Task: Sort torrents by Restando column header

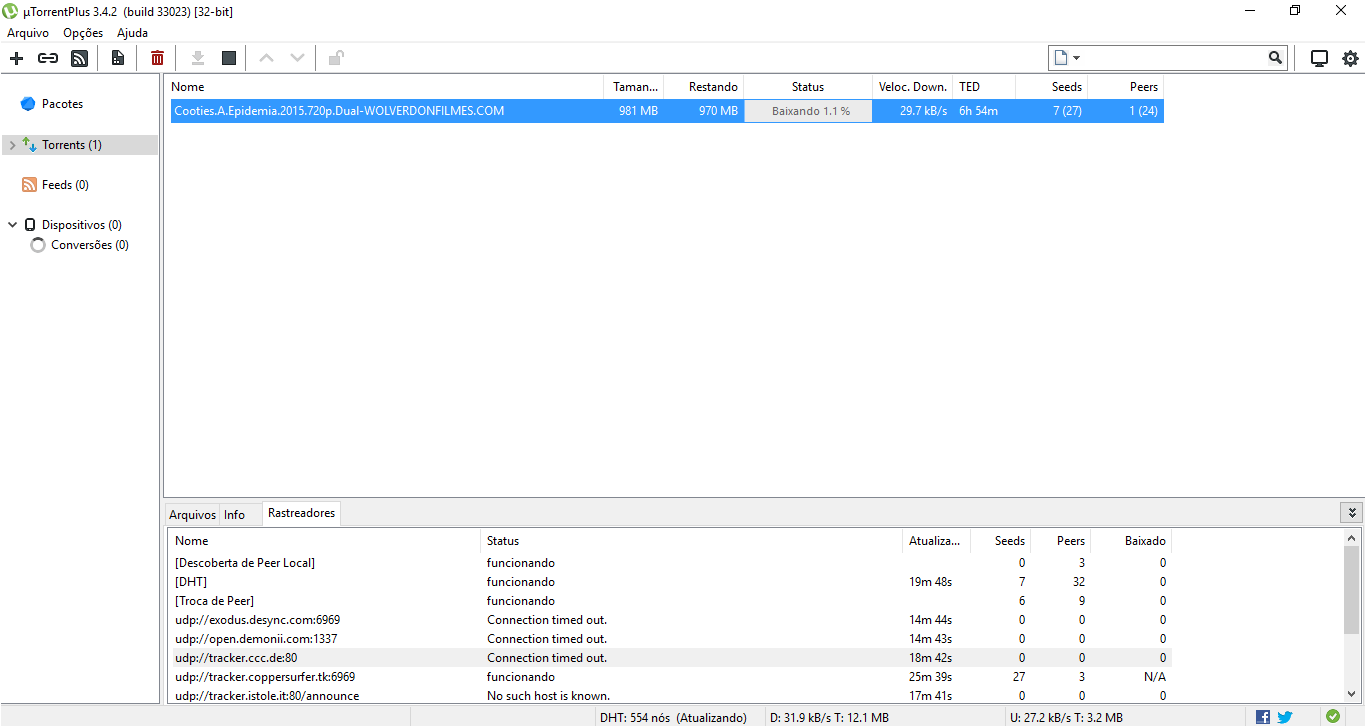Action: pyautogui.click(x=704, y=87)
